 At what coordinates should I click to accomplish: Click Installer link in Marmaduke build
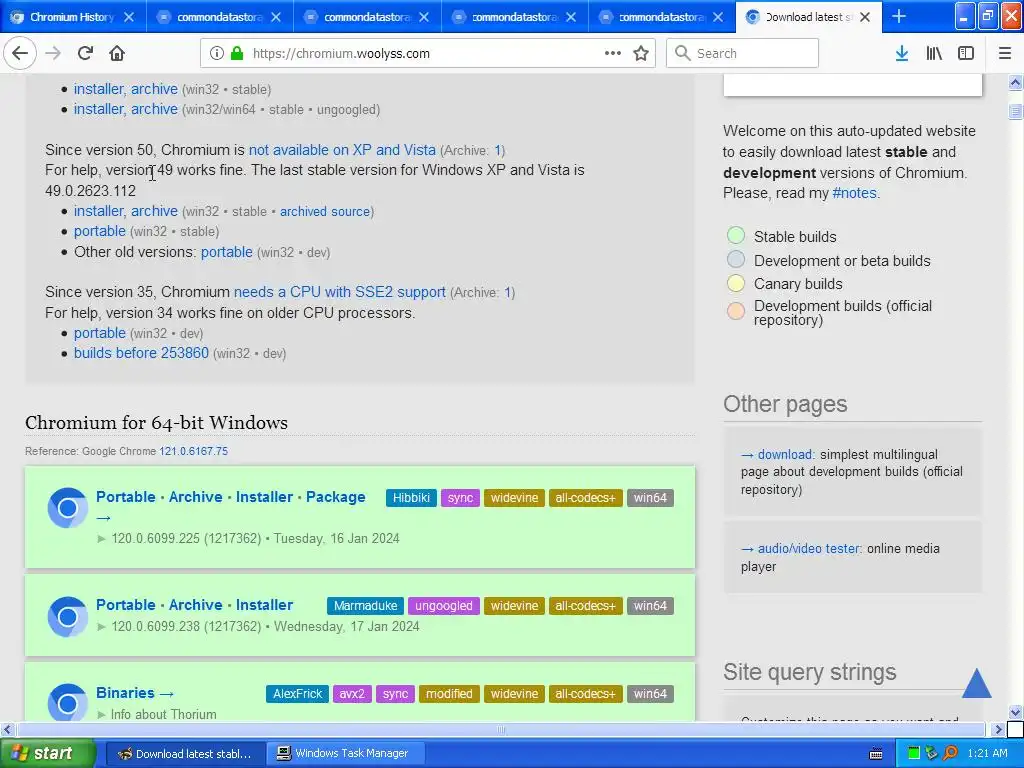pos(264,605)
